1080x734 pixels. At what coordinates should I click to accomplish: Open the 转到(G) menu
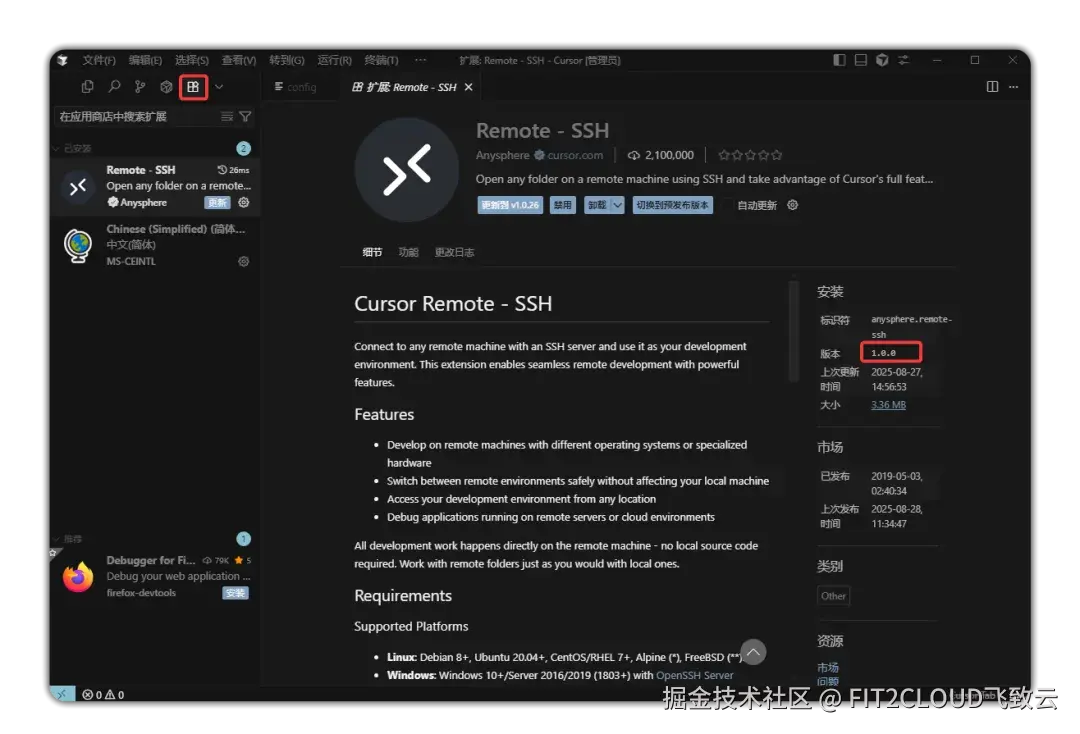tap(287, 61)
